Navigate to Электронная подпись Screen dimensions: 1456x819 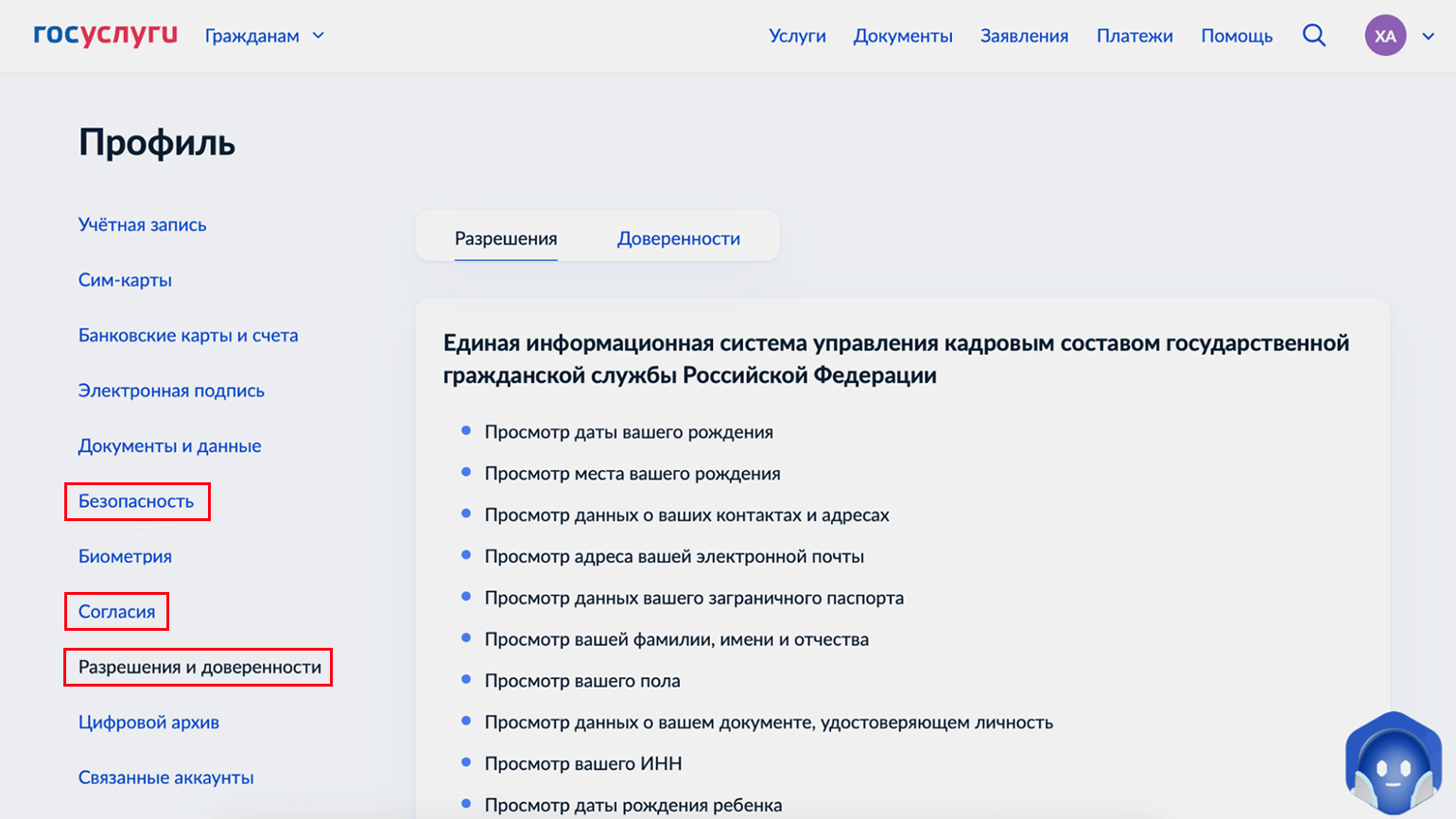[x=171, y=391]
